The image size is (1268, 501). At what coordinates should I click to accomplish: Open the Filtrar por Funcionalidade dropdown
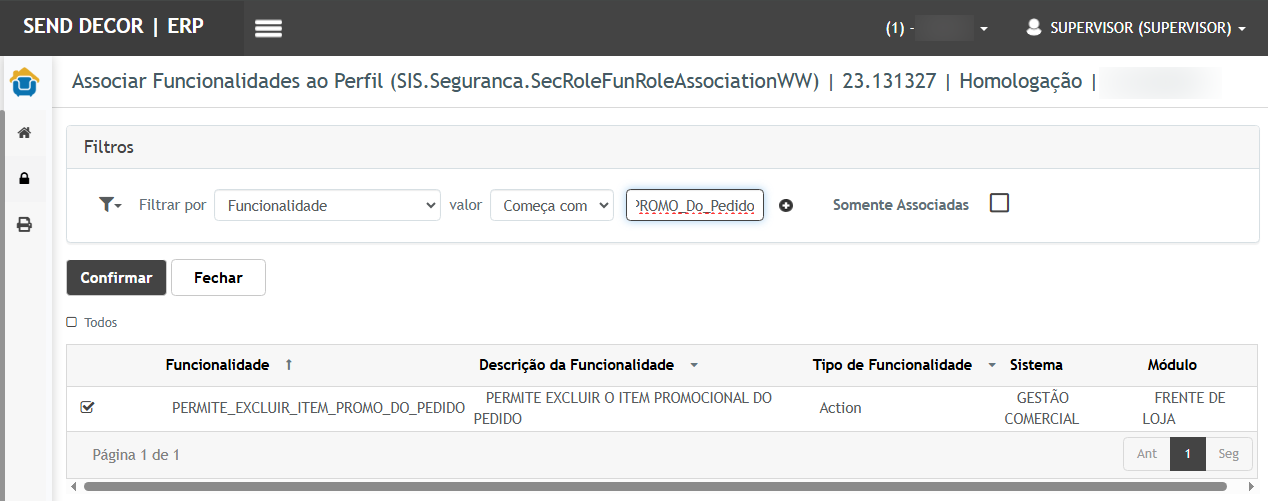tap(327, 205)
